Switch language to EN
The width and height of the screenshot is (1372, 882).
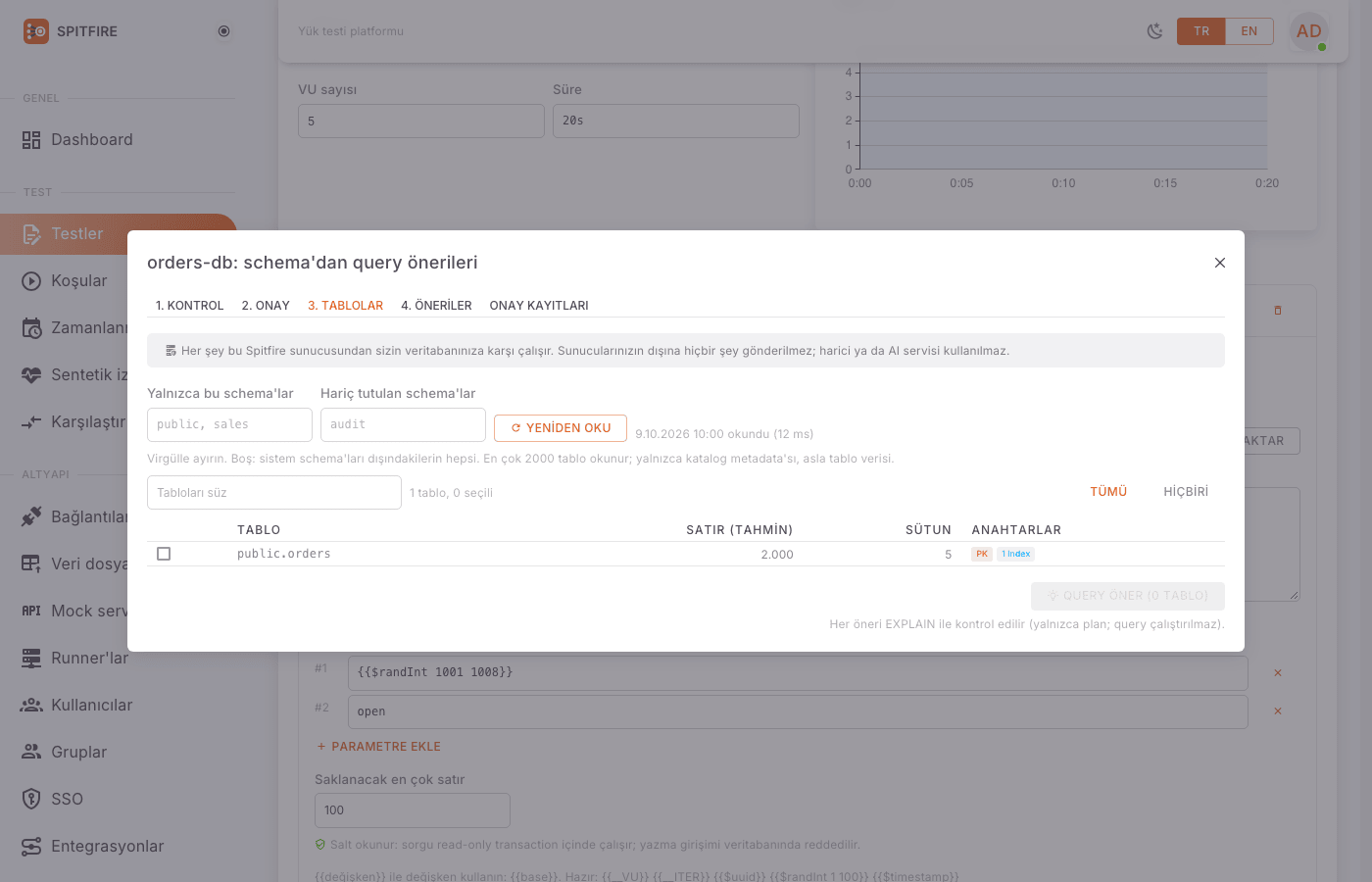[1249, 31]
